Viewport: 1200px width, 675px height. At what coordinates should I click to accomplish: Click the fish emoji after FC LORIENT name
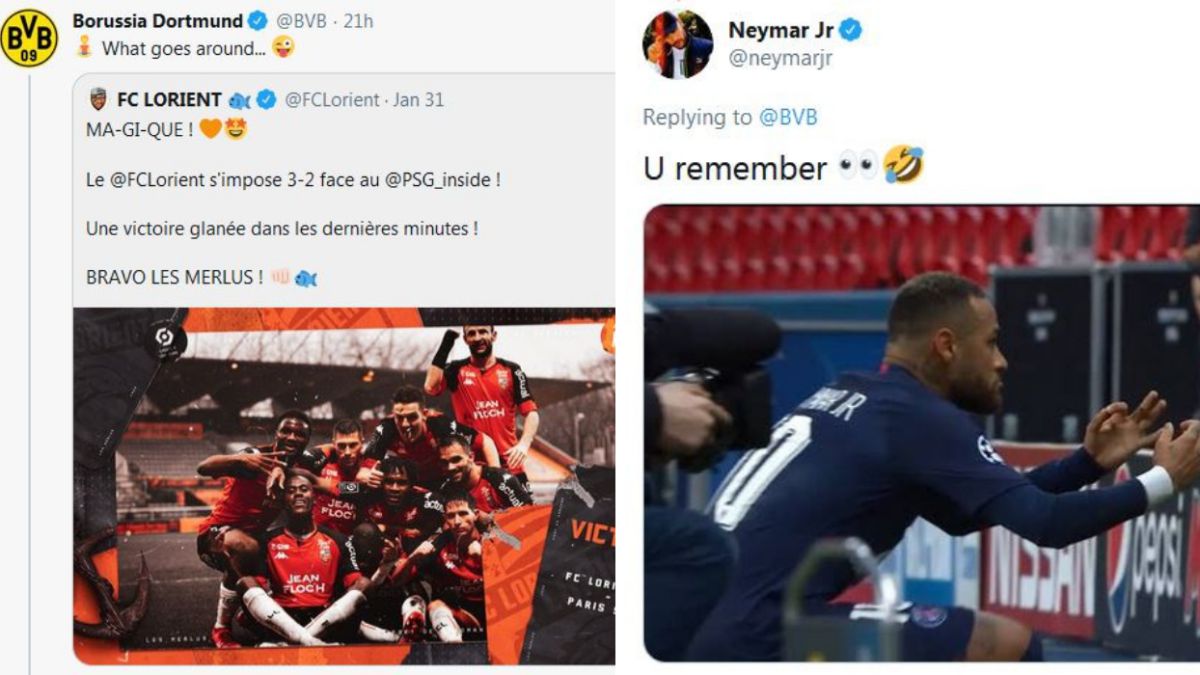(x=239, y=100)
